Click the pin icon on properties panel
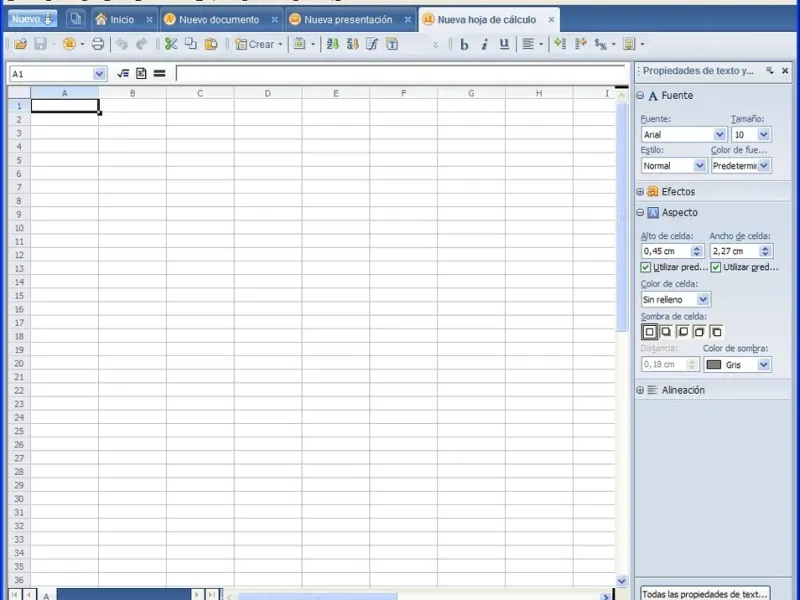 point(769,71)
